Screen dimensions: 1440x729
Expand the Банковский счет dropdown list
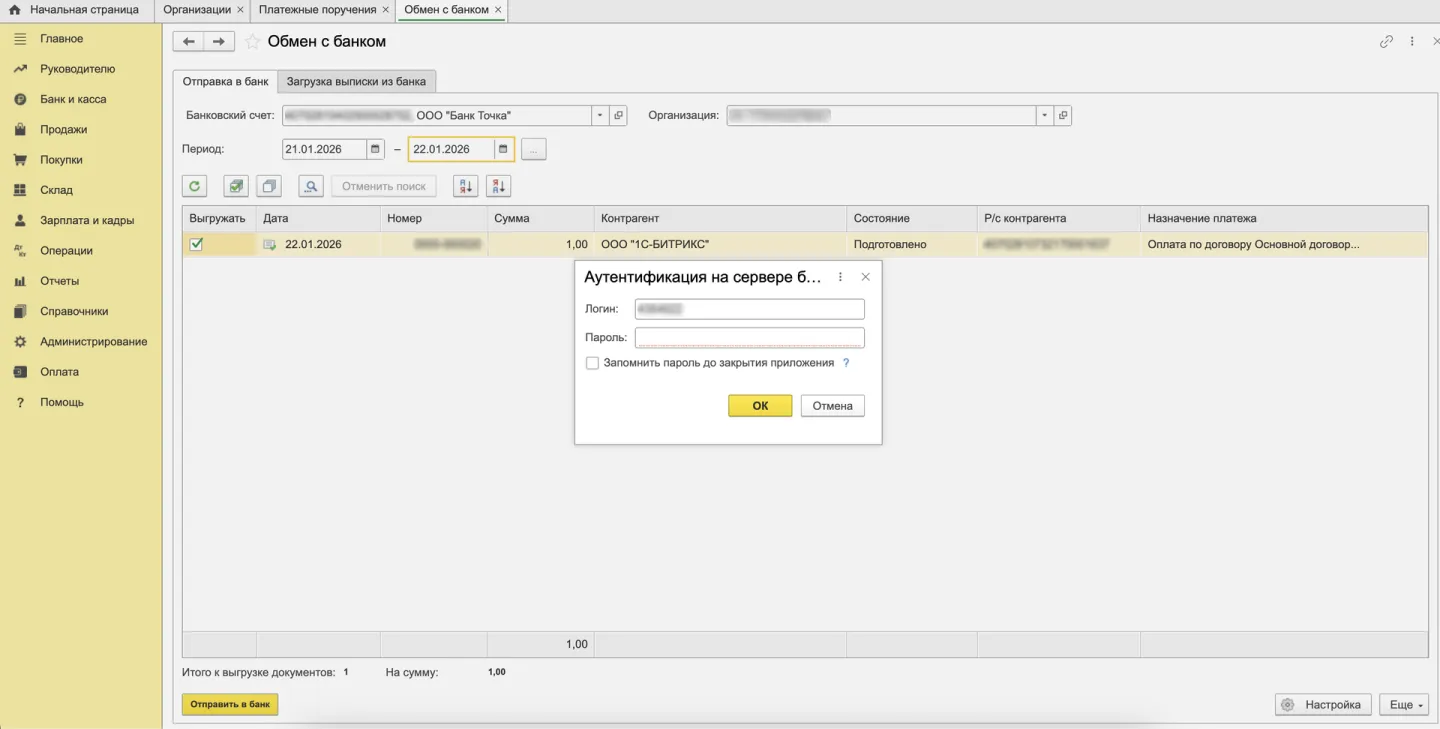coord(600,116)
